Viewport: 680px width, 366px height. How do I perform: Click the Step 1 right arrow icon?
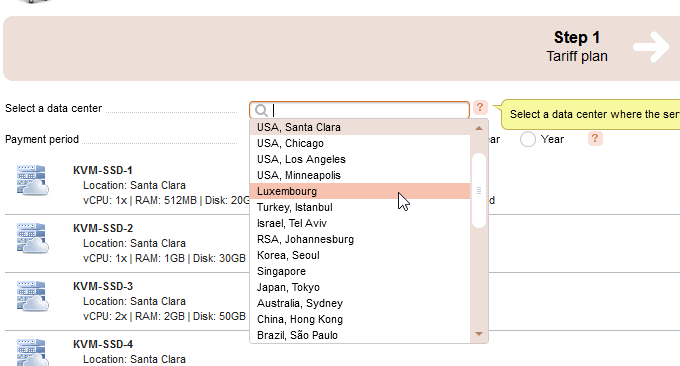click(x=651, y=47)
